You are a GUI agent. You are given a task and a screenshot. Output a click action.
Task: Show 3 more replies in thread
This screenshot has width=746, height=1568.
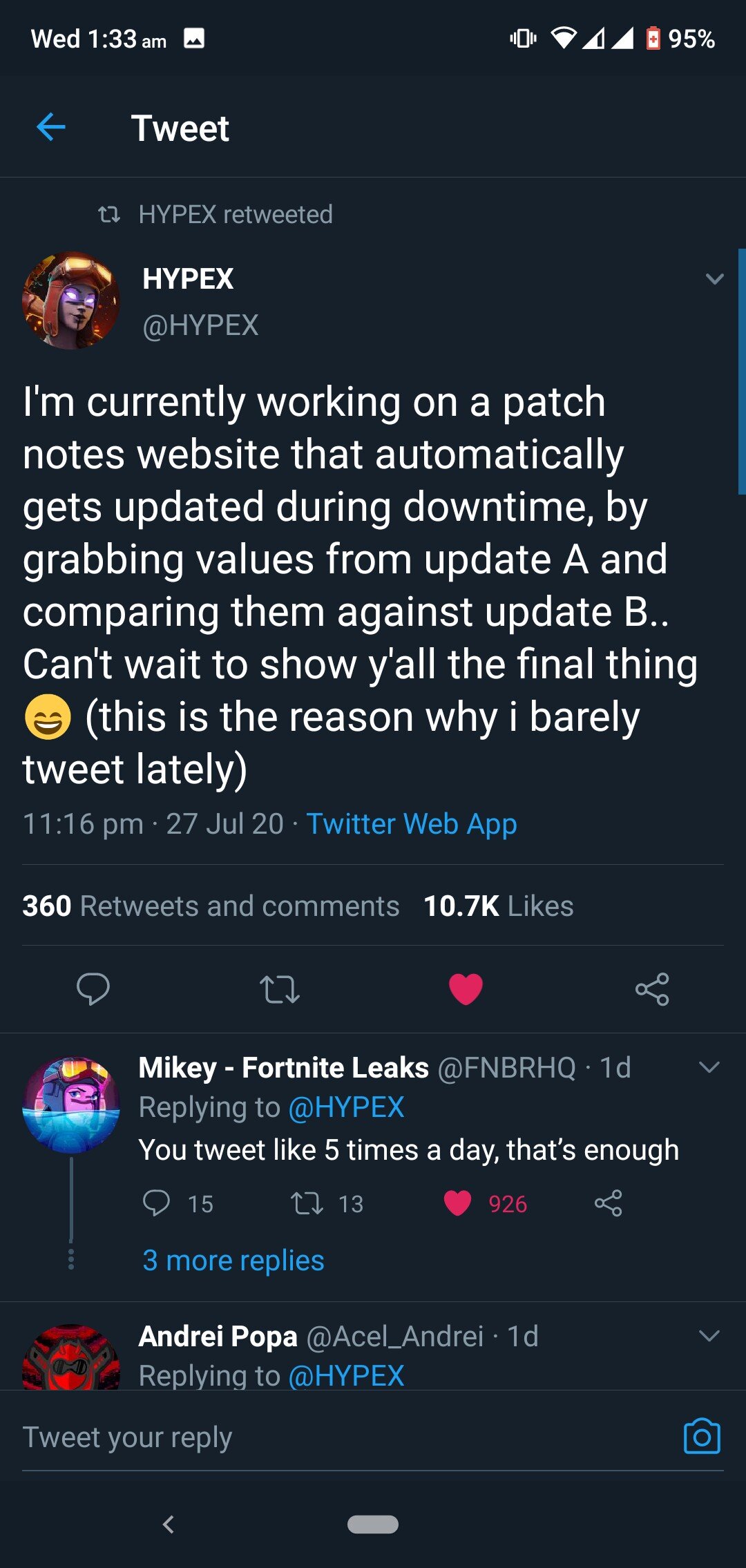coord(233,1261)
